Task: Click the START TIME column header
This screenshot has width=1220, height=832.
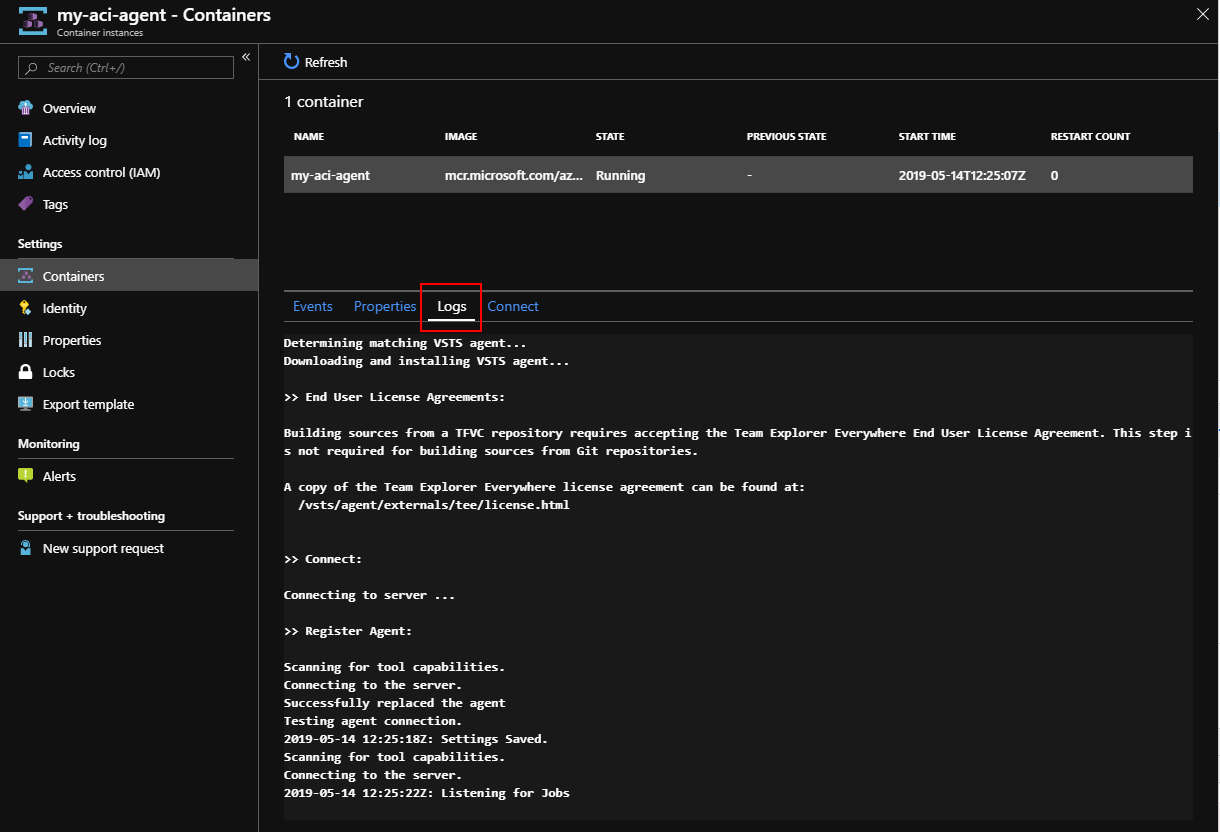Action: (927, 136)
